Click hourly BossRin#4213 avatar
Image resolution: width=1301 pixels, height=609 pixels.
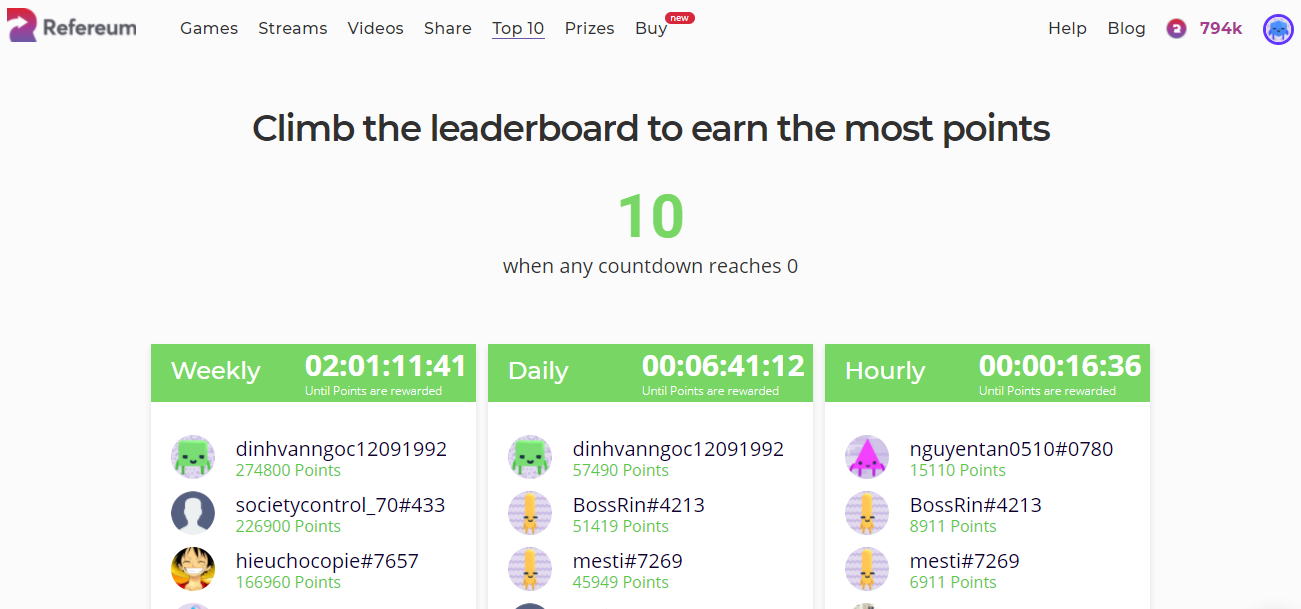point(867,513)
